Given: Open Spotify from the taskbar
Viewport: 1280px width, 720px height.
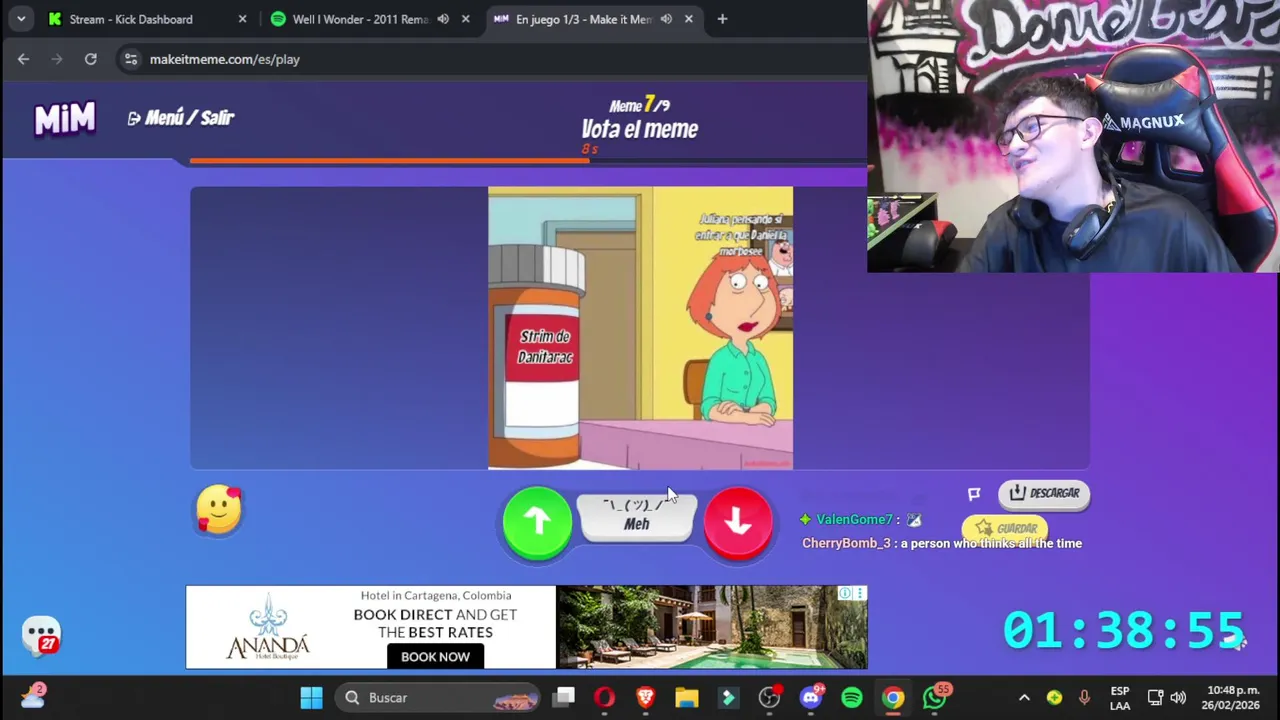Looking at the screenshot, I should pyautogui.click(x=852, y=698).
